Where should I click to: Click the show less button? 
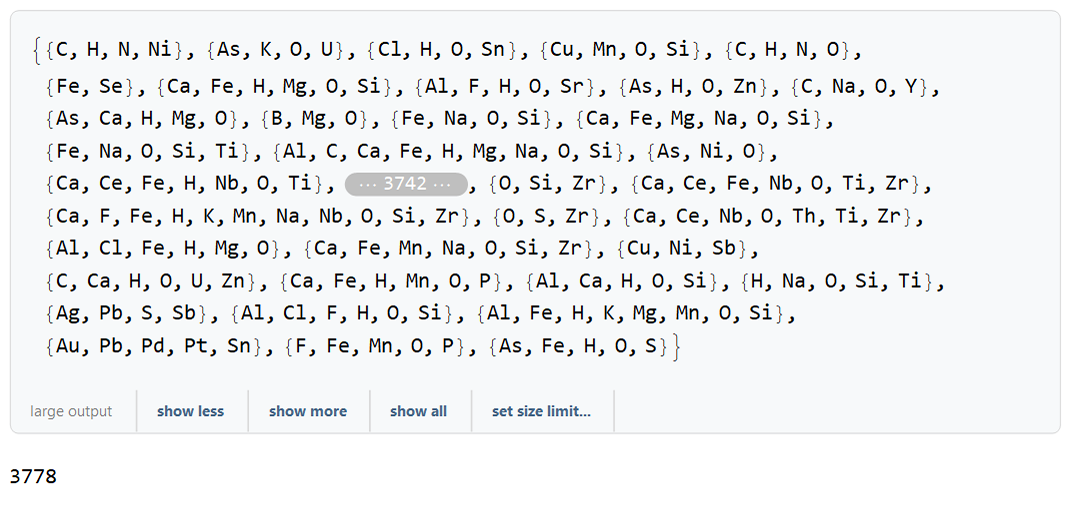click(x=191, y=411)
